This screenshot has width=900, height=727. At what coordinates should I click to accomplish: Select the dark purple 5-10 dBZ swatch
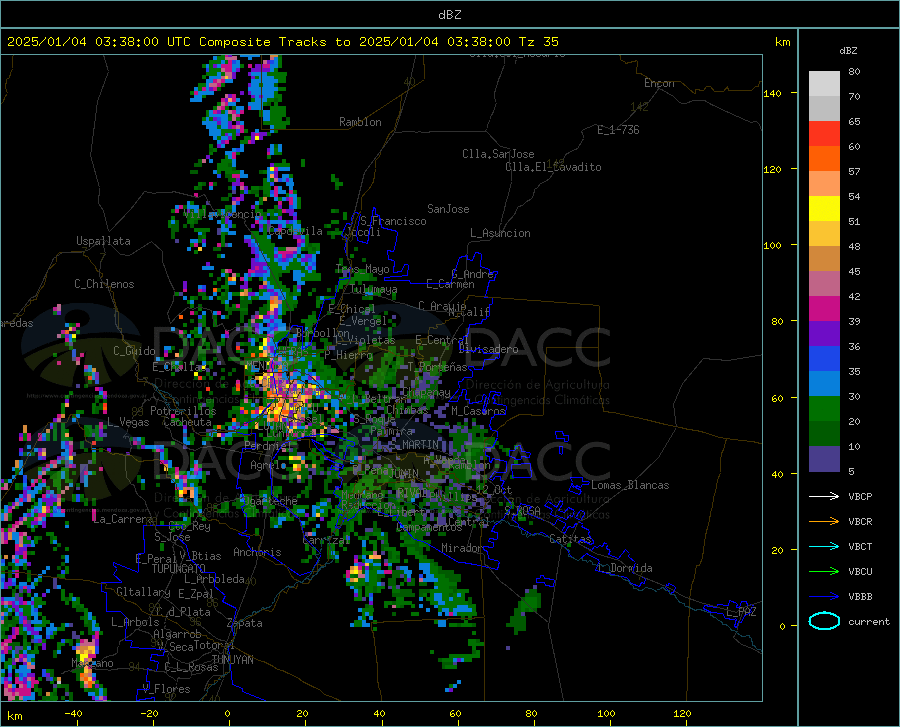(x=824, y=459)
